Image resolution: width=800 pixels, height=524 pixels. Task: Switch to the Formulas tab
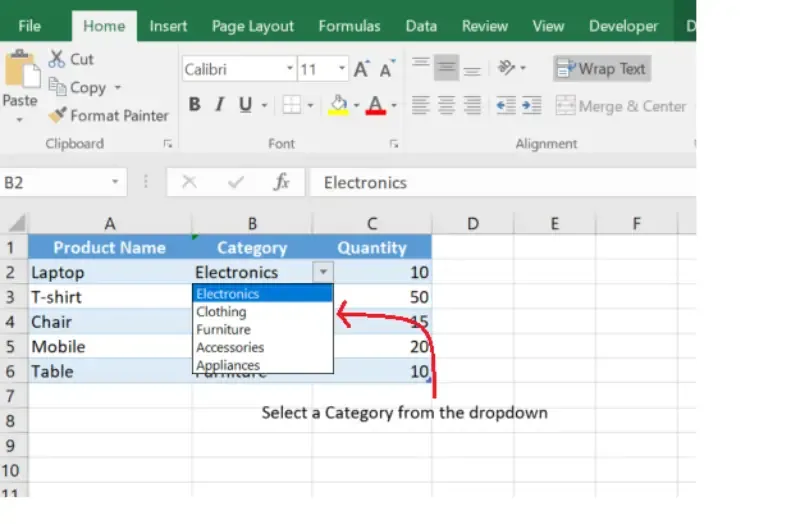tap(349, 26)
